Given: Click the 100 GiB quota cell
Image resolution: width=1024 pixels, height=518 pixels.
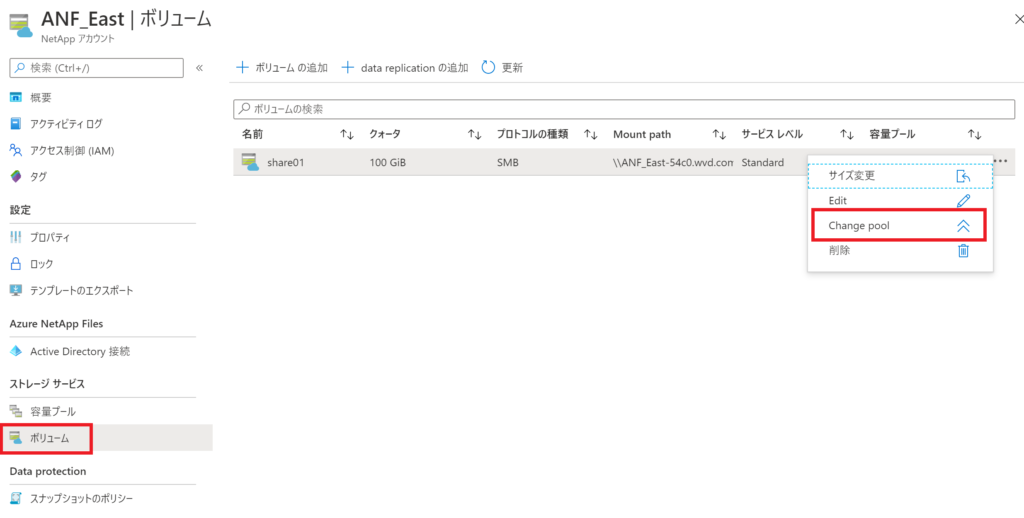Looking at the screenshot, I should (x=388, y=163).
